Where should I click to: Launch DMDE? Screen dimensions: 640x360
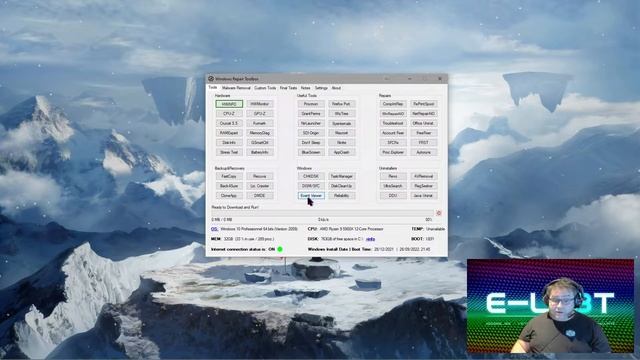tap(260, 196)
